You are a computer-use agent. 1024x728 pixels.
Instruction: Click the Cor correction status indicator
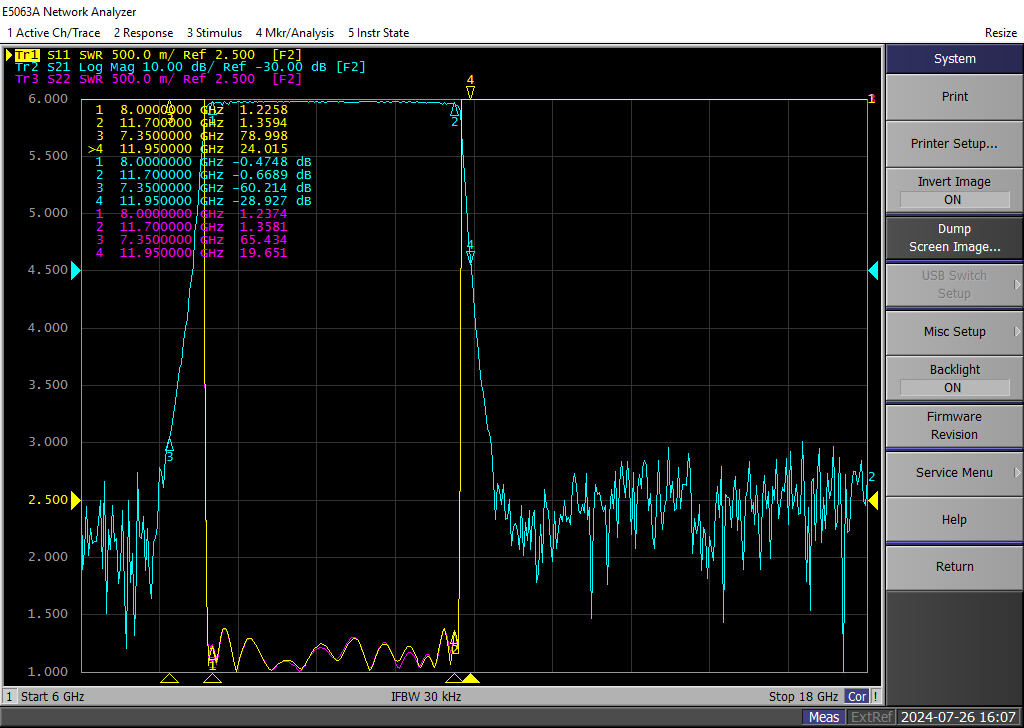(x=857, y=696)
